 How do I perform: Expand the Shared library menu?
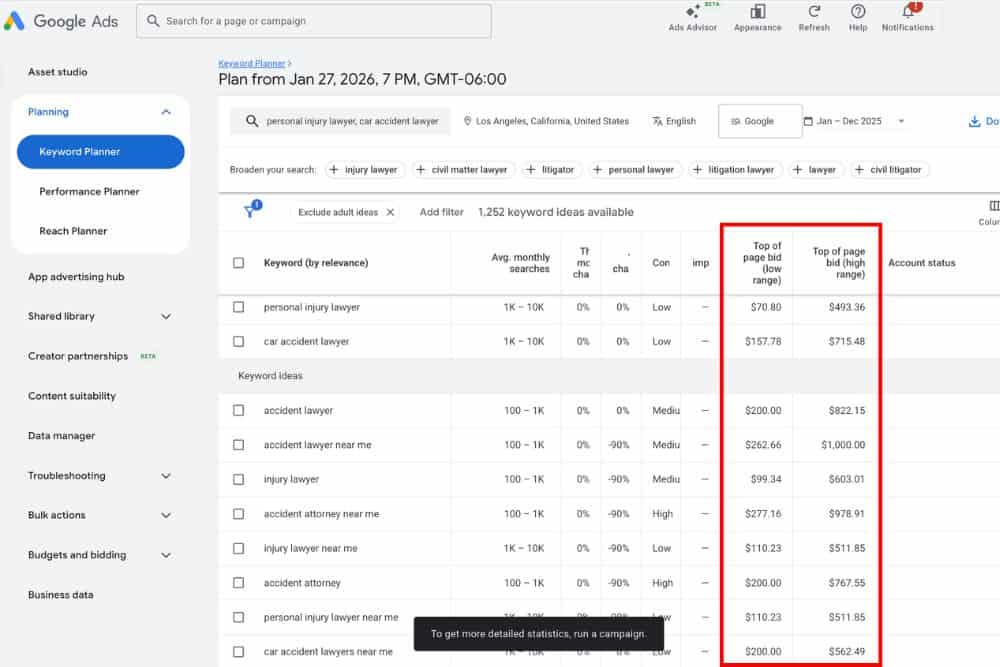point(166,316)
